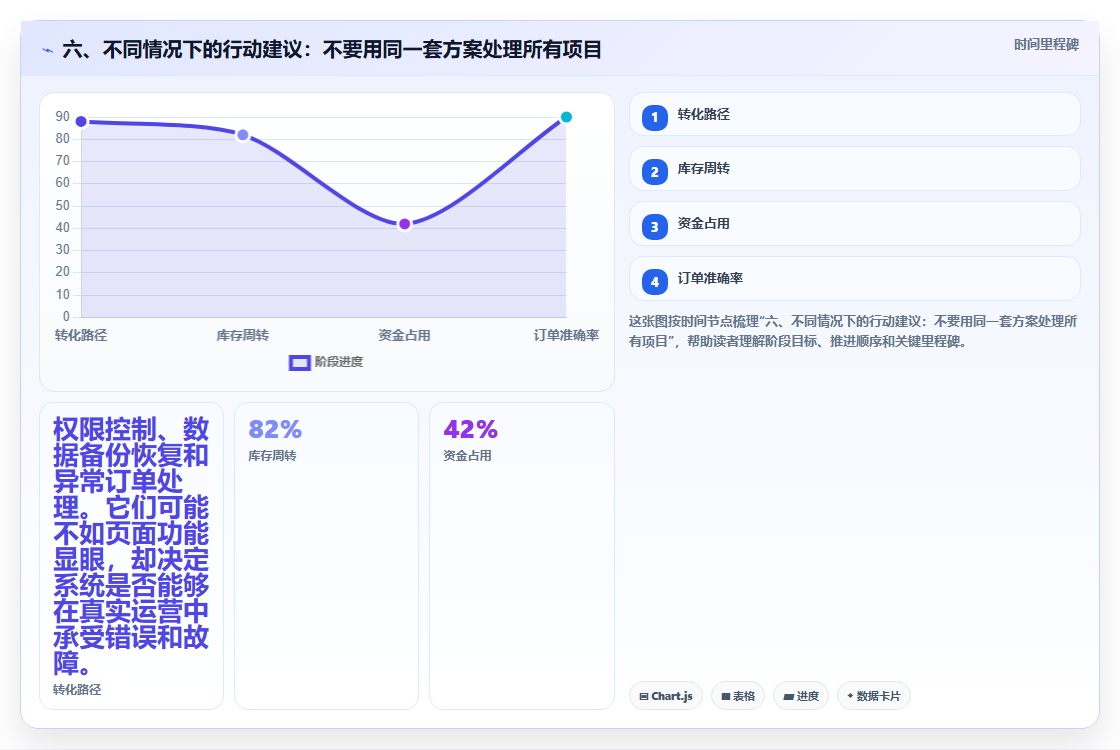Click the 资金占用 label under 42%
Screen dimensions: 1120x750
(467, 456)
